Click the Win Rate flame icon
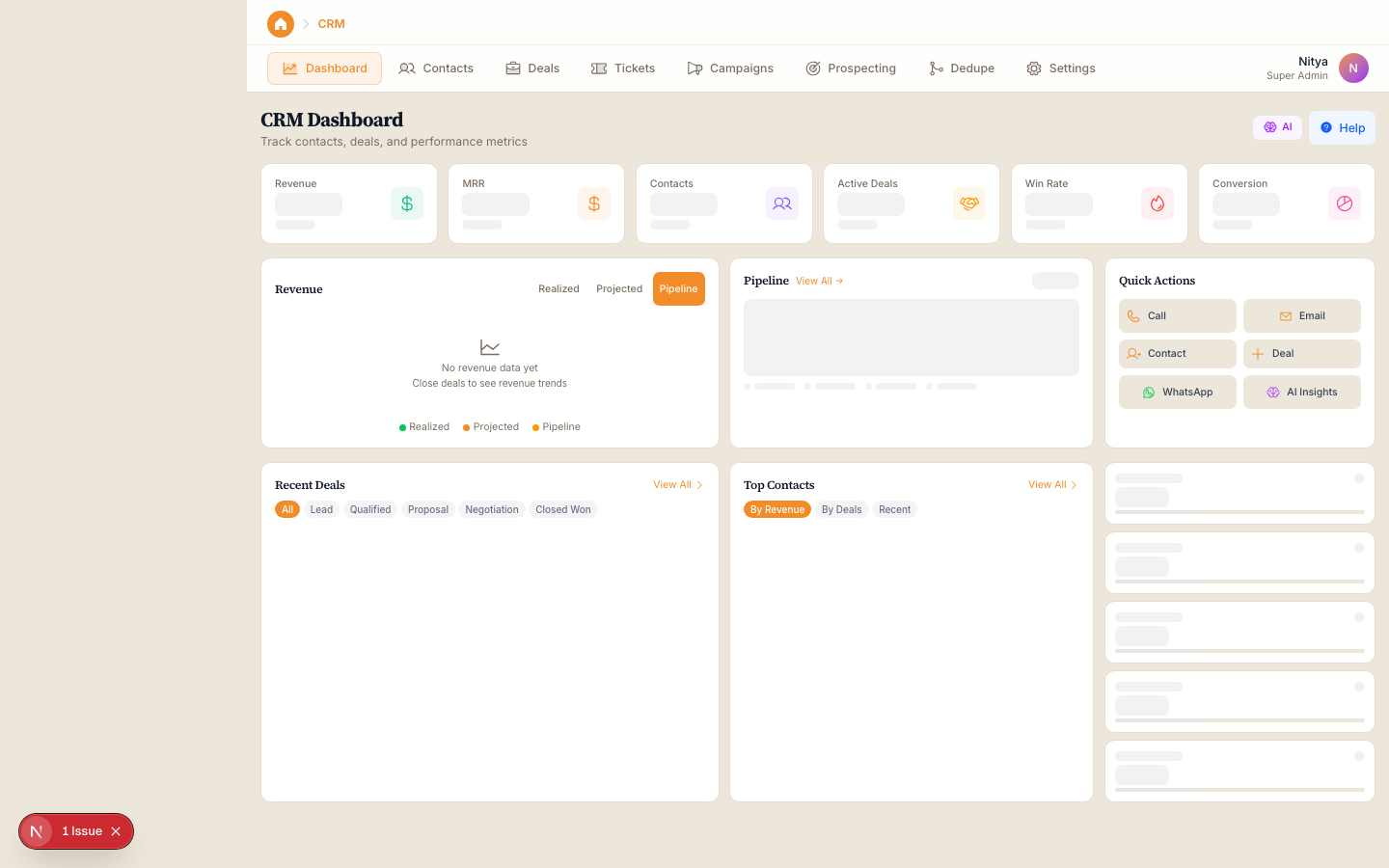Viewport: 1389px width, 868px height. 1157,203
